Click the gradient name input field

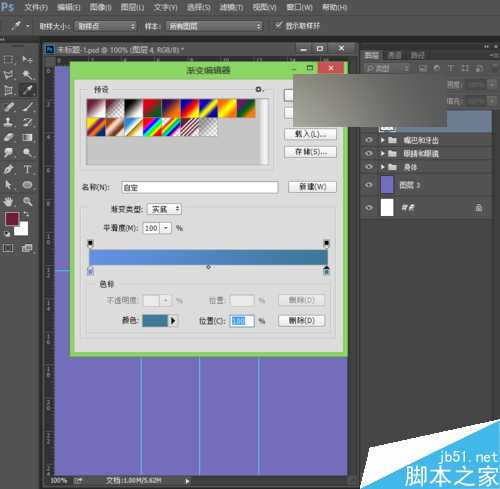pos(200,187)
